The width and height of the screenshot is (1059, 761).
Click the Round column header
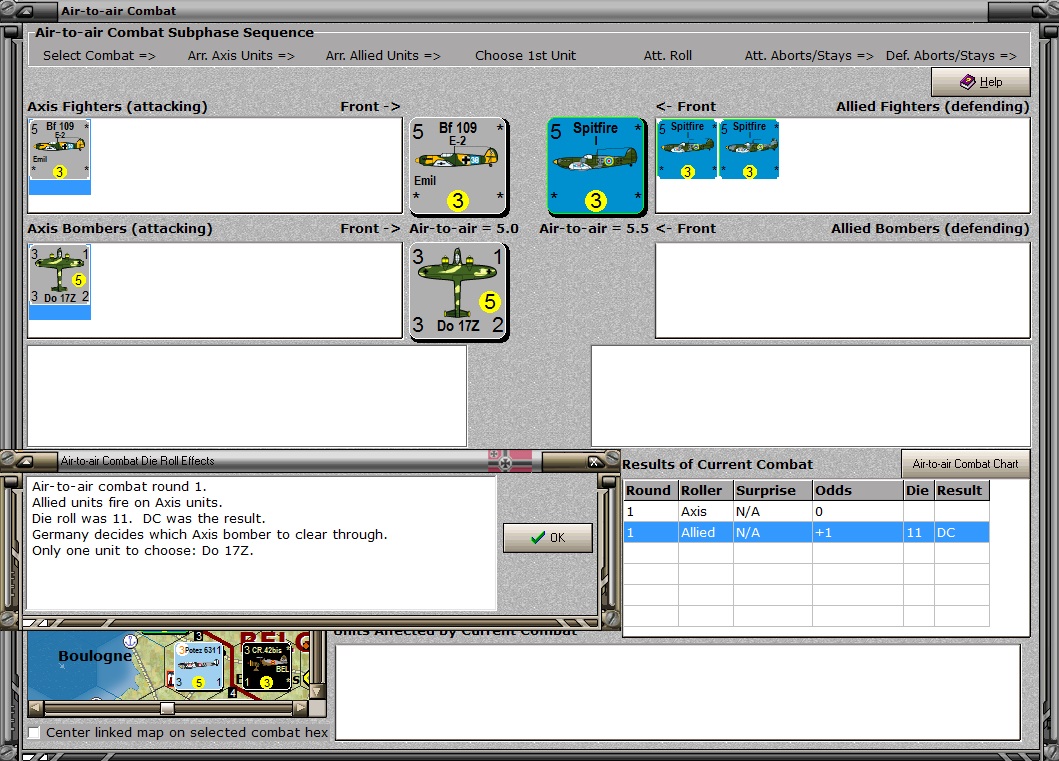click(651, 490)
